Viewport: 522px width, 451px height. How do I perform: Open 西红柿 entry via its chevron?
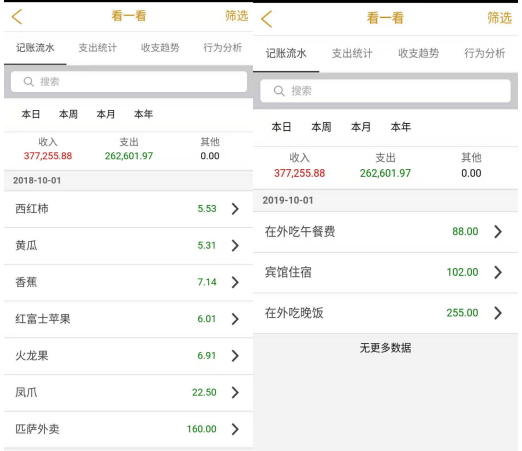pos(235,209)
